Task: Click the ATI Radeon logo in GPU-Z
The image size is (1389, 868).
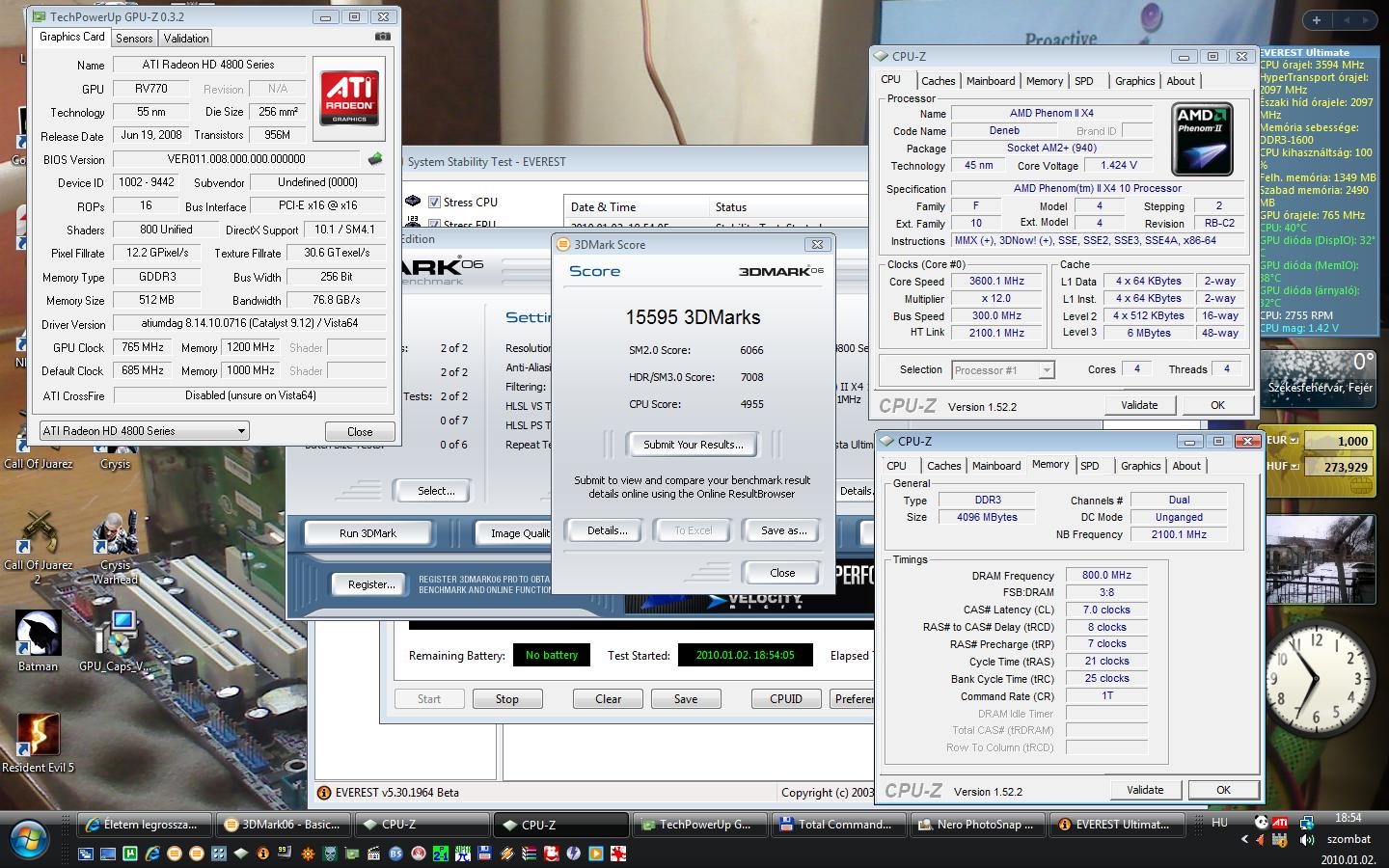Action: click(349, 96)
